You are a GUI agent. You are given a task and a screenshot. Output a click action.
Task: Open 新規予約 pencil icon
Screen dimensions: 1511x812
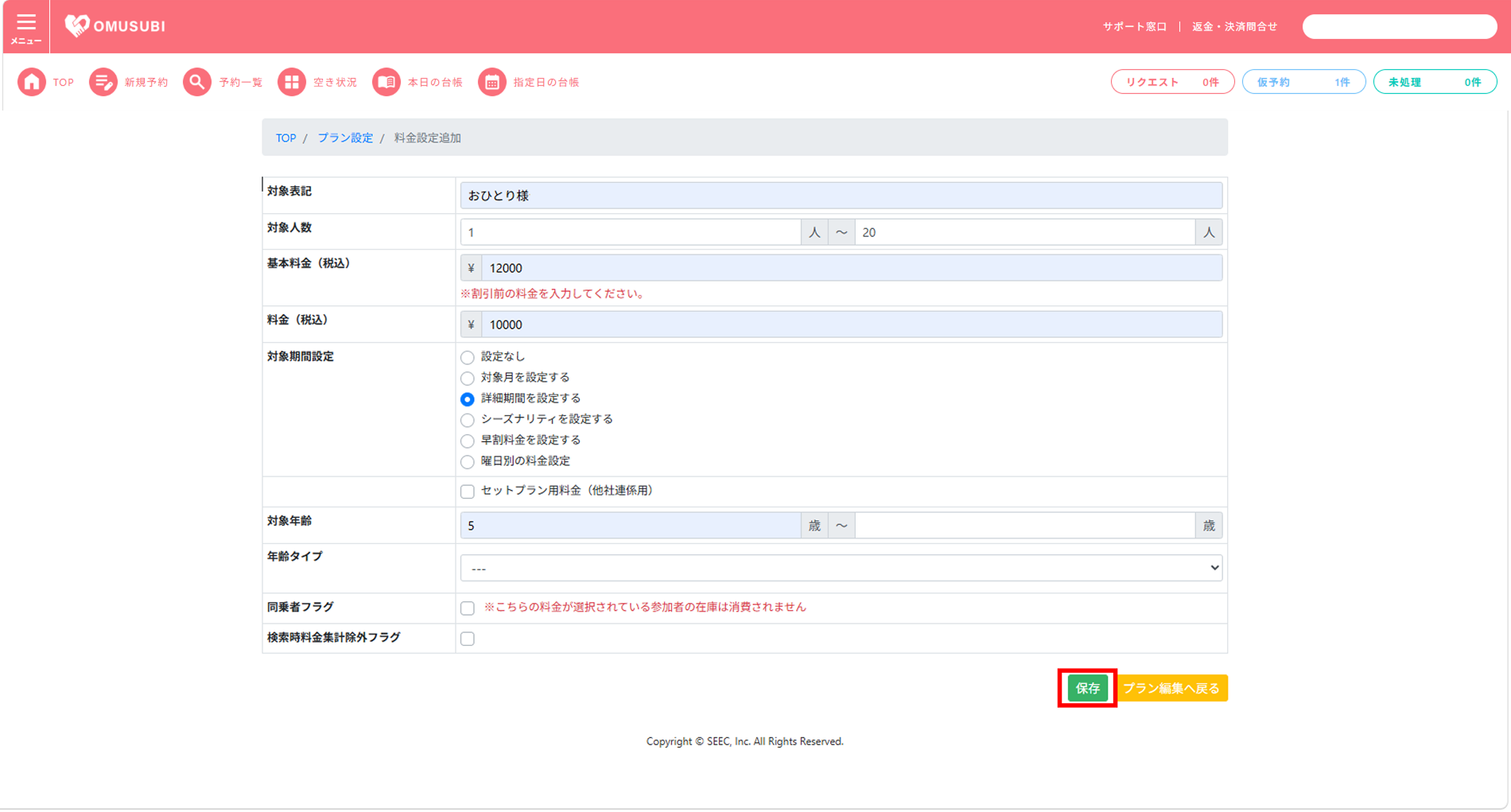pyautogui.click(x=103, y=82)
